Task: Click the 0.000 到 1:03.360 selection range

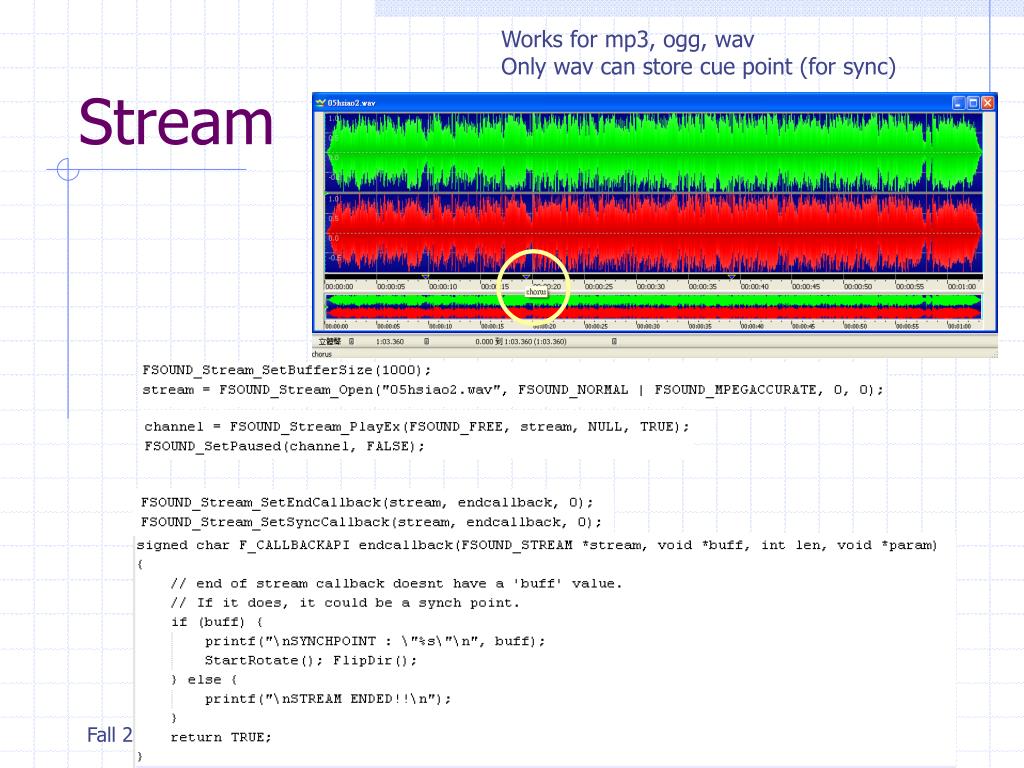Action: (520, 342)
